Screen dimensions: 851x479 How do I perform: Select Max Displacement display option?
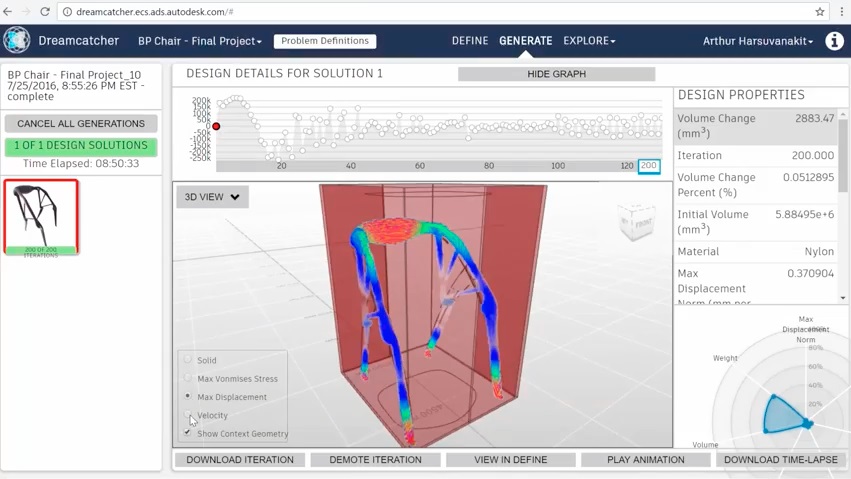188,396
